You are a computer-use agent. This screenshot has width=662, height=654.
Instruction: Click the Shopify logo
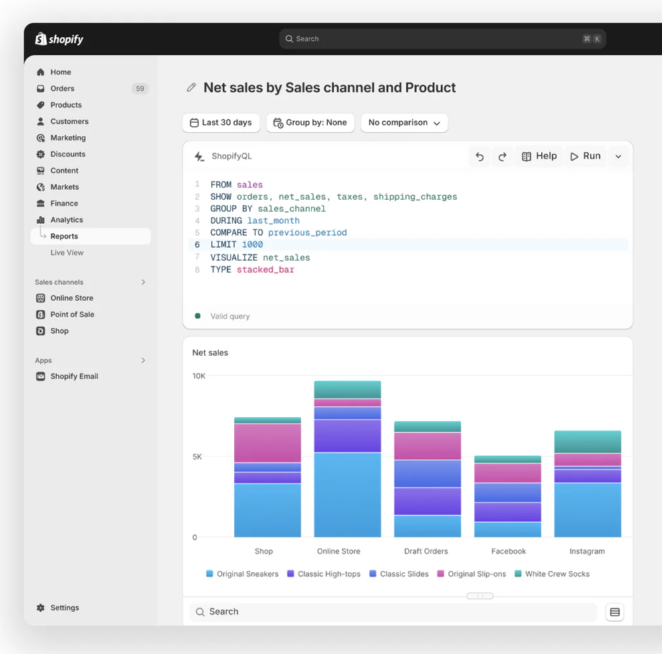point(59,39)
